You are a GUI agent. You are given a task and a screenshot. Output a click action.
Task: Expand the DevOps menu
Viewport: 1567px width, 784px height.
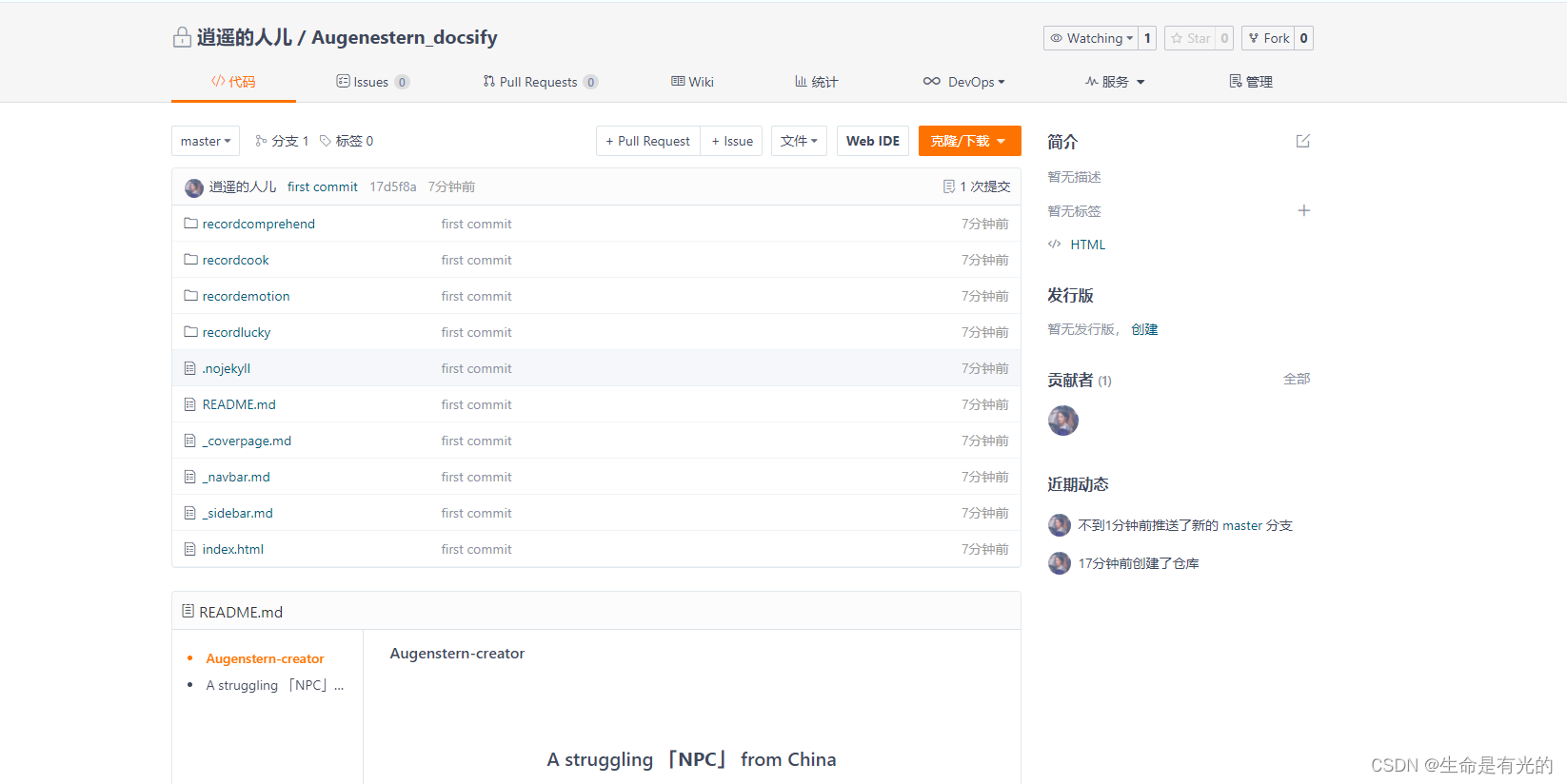click(963, 82)
